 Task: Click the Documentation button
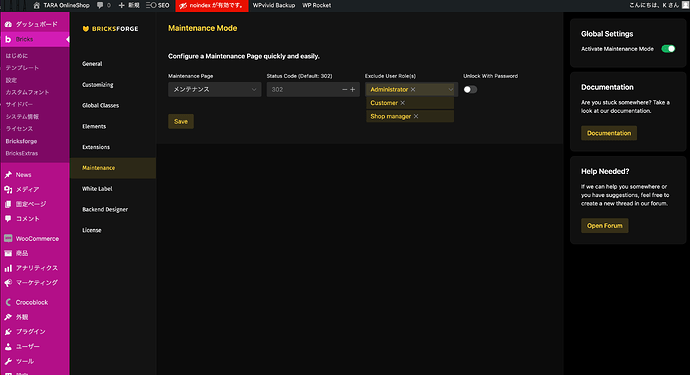click(609, 133)
